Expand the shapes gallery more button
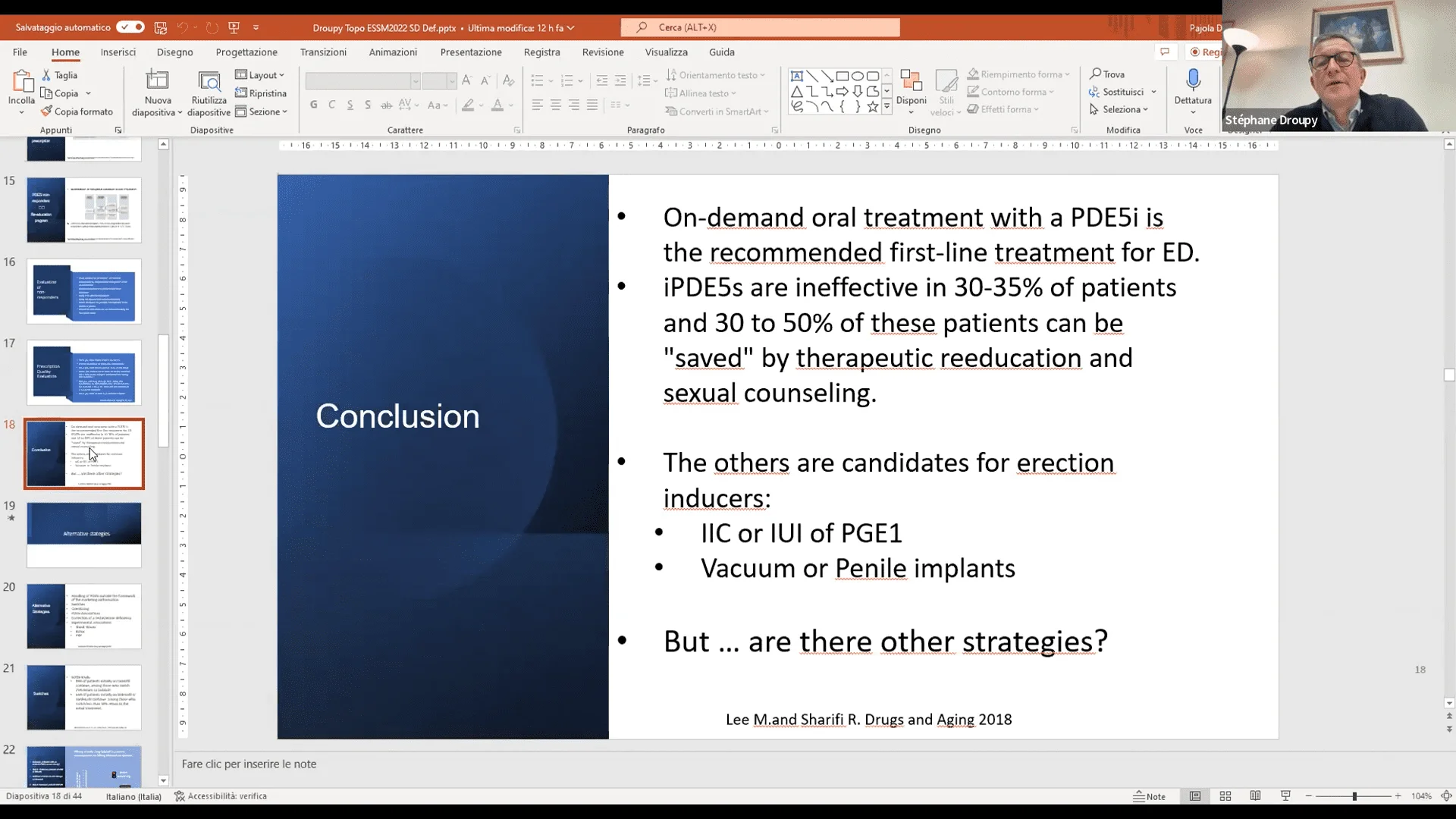Viewport: 1456px width, 819px height. 886,108
